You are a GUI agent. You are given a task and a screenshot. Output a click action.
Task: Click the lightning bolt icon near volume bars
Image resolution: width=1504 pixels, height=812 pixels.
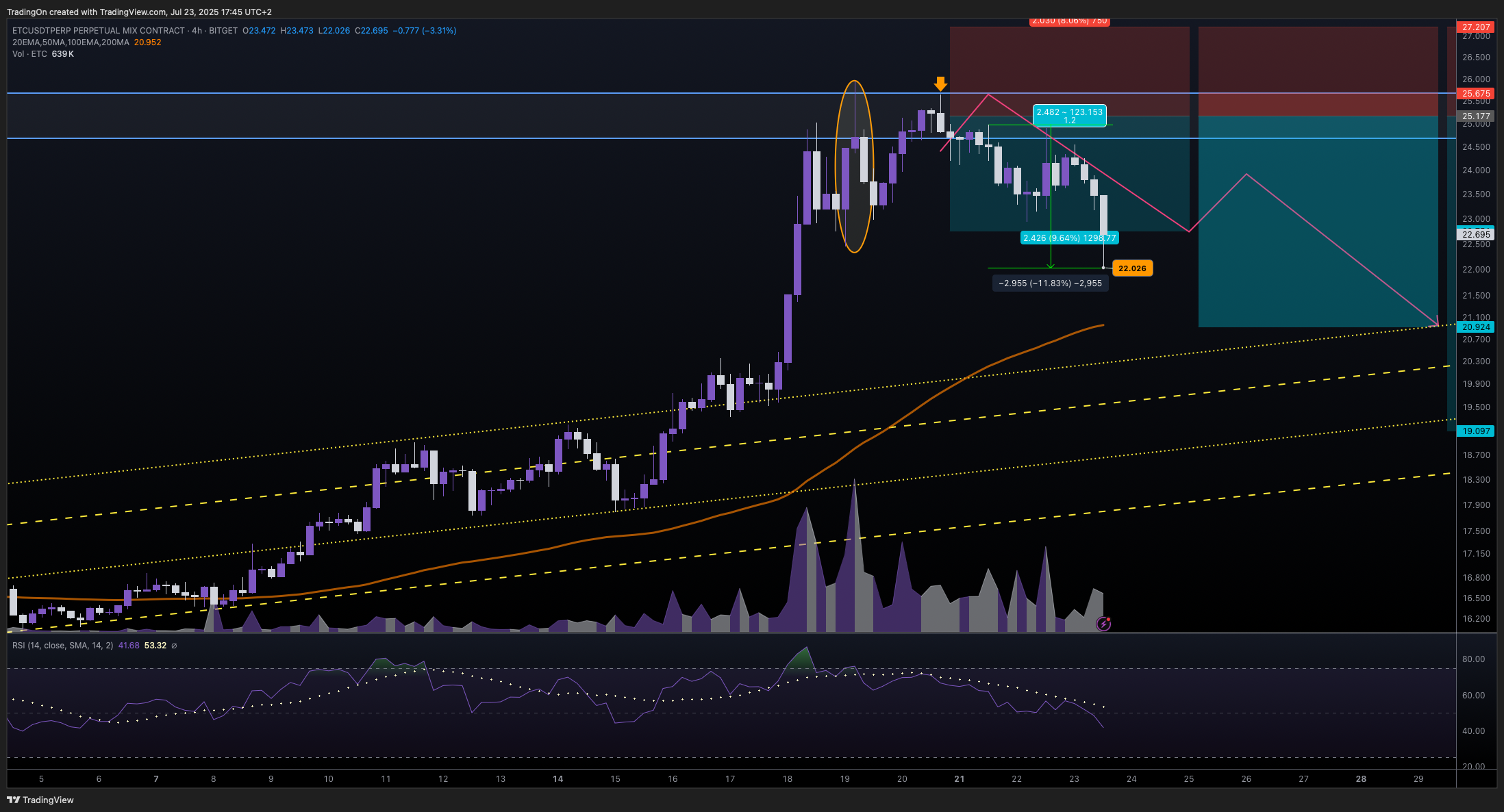1103,624
